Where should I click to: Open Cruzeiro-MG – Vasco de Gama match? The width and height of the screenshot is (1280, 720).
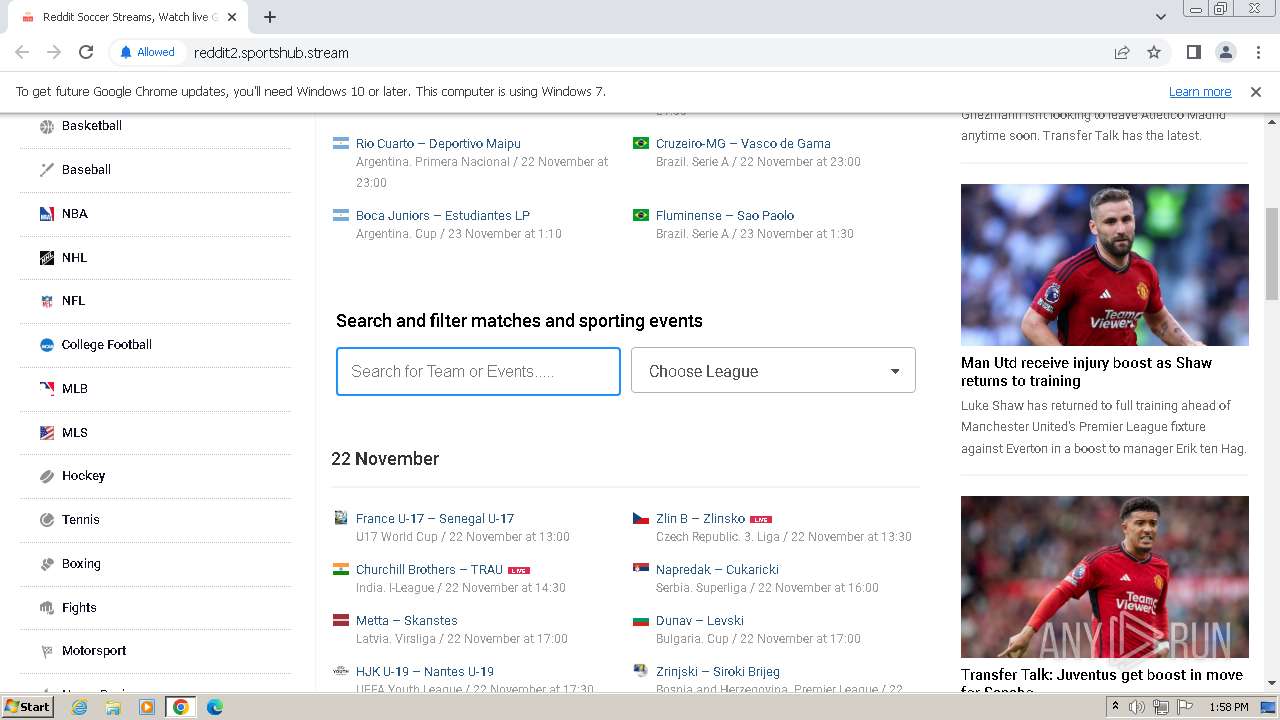743,144
